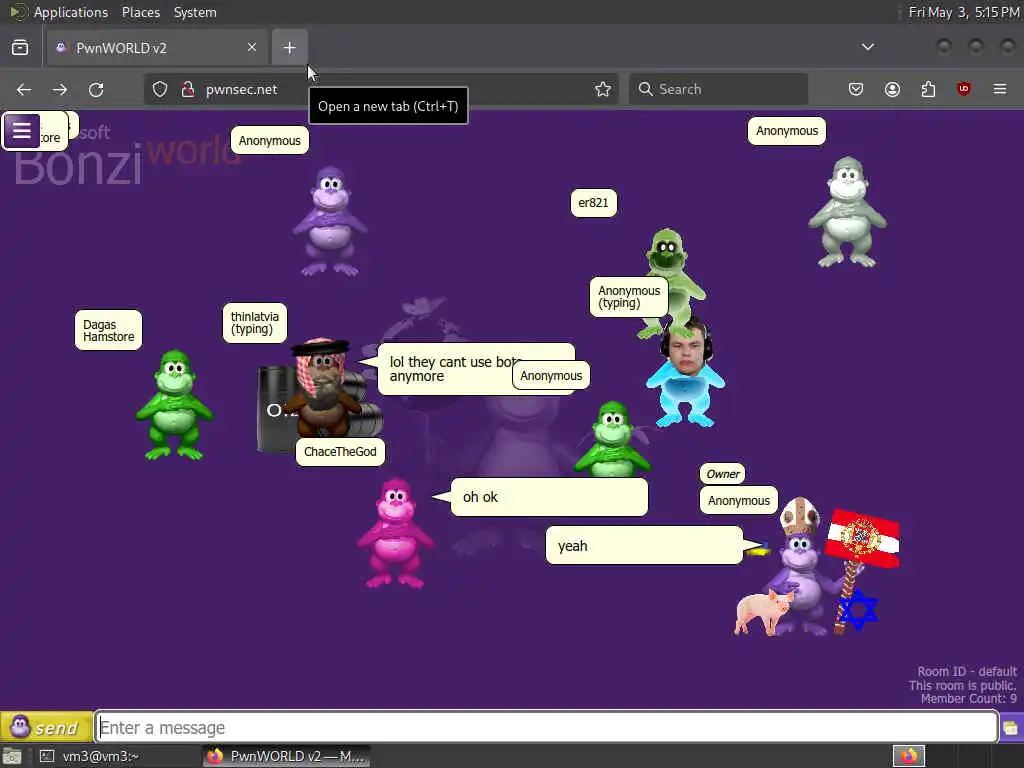Click the show desktop icon in taskbar
Viewport: 1024px width, 768px height.
[12, 756]
